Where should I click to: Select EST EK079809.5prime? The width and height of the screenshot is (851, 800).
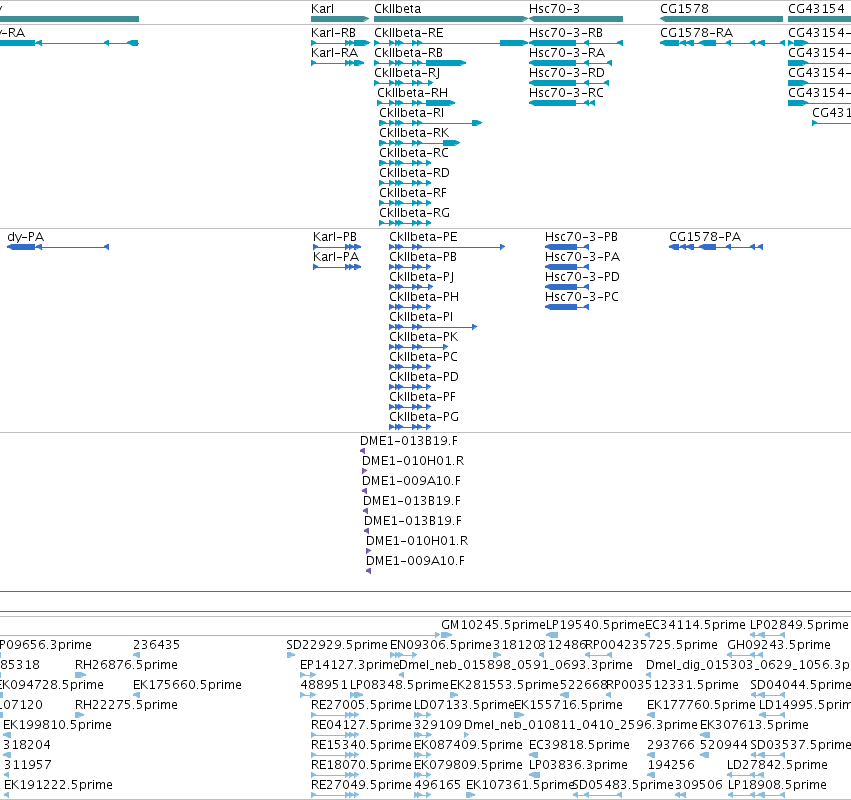(x=468, y=765)
